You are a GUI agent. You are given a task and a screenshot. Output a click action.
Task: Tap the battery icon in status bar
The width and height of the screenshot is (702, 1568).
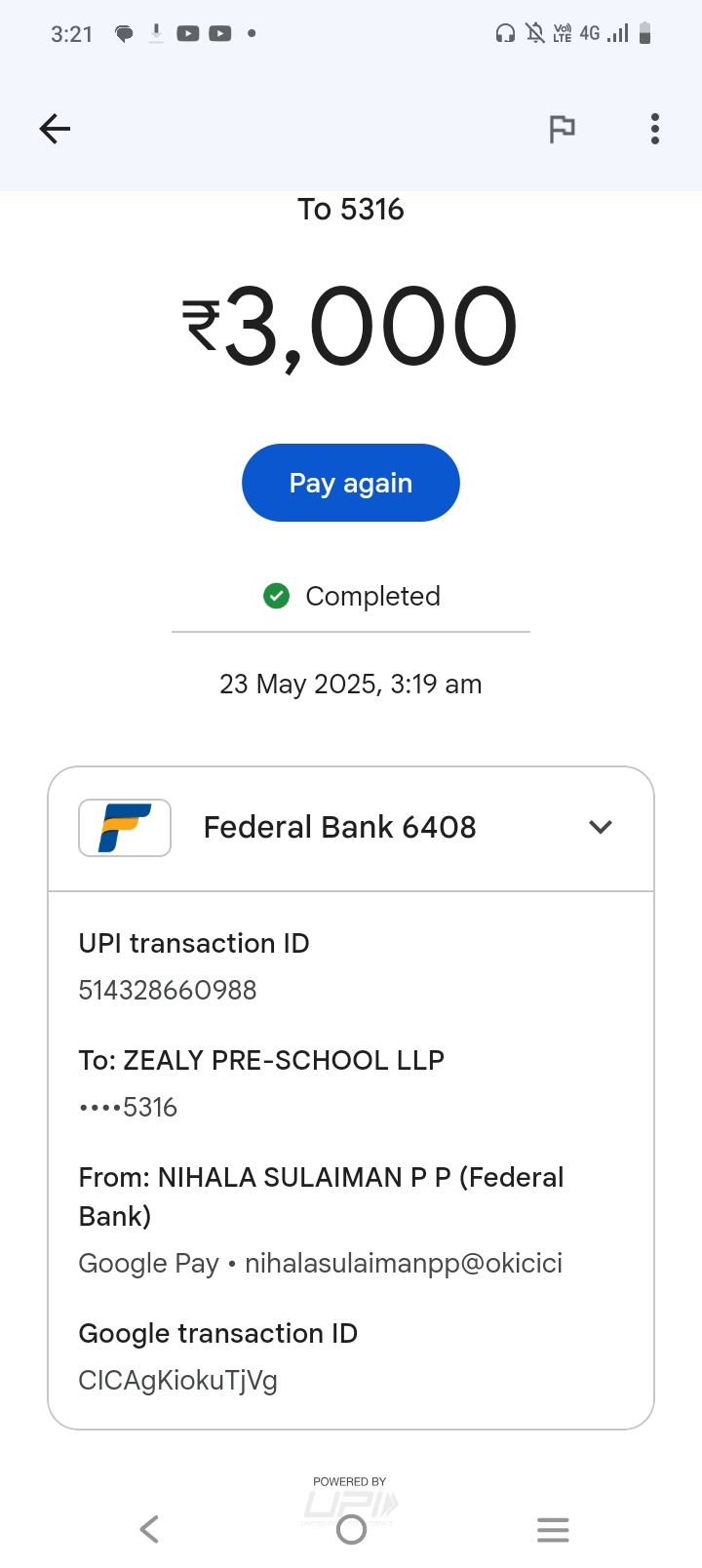644,34
